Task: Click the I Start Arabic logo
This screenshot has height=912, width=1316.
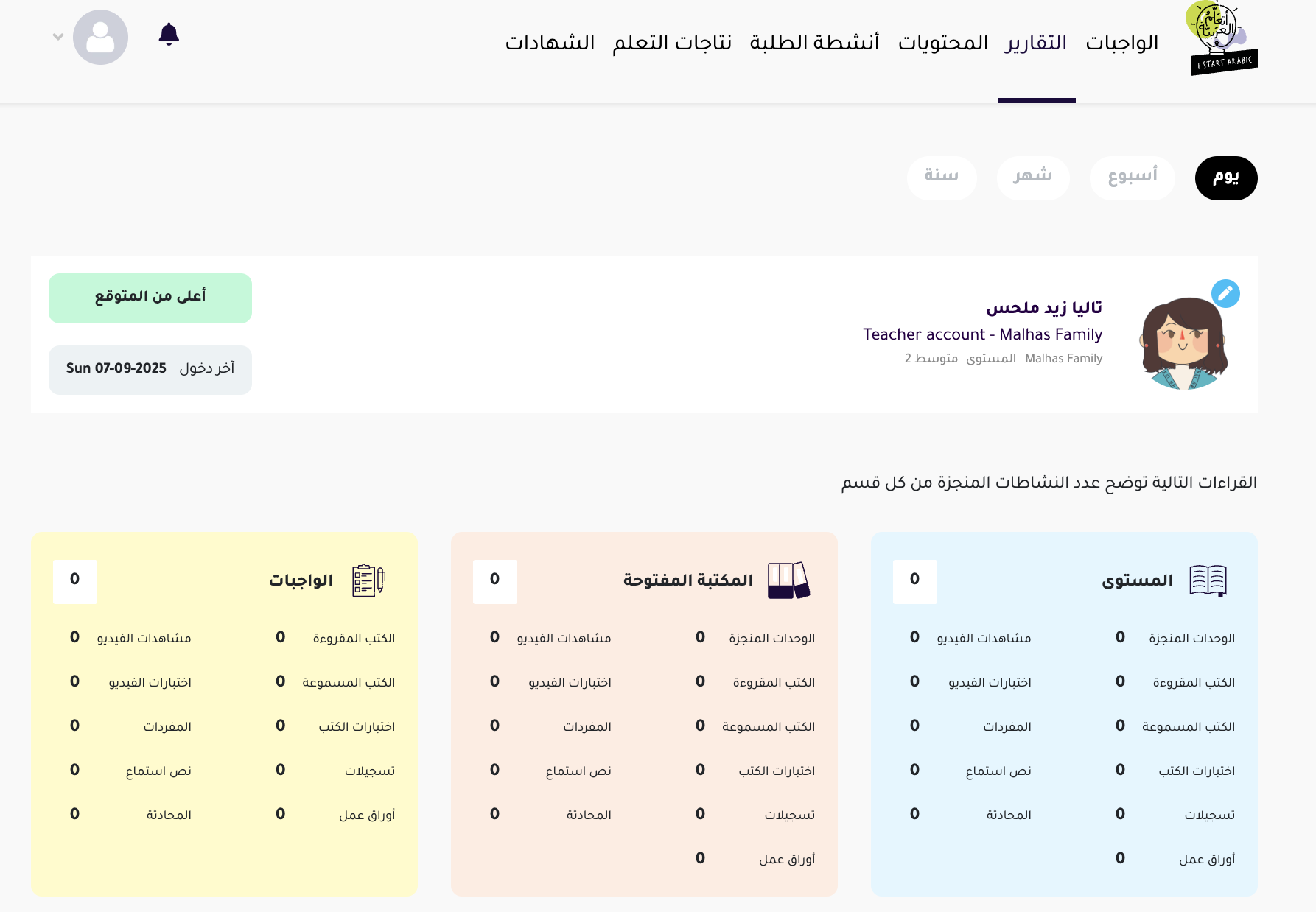Action: point(1221,38)
